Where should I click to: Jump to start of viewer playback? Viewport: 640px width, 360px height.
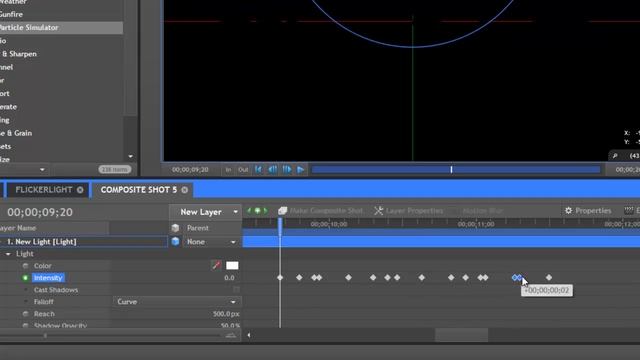258,169
